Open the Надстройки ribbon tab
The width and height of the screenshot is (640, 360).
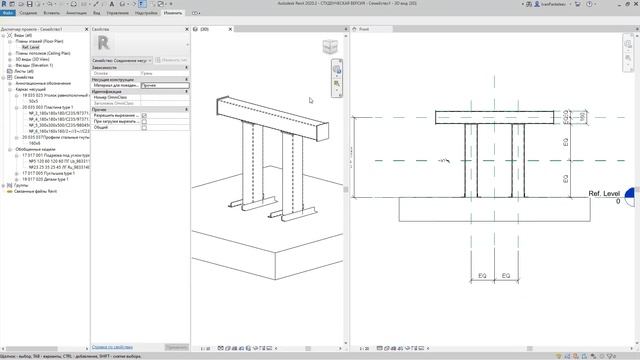[x=146, y=13]
